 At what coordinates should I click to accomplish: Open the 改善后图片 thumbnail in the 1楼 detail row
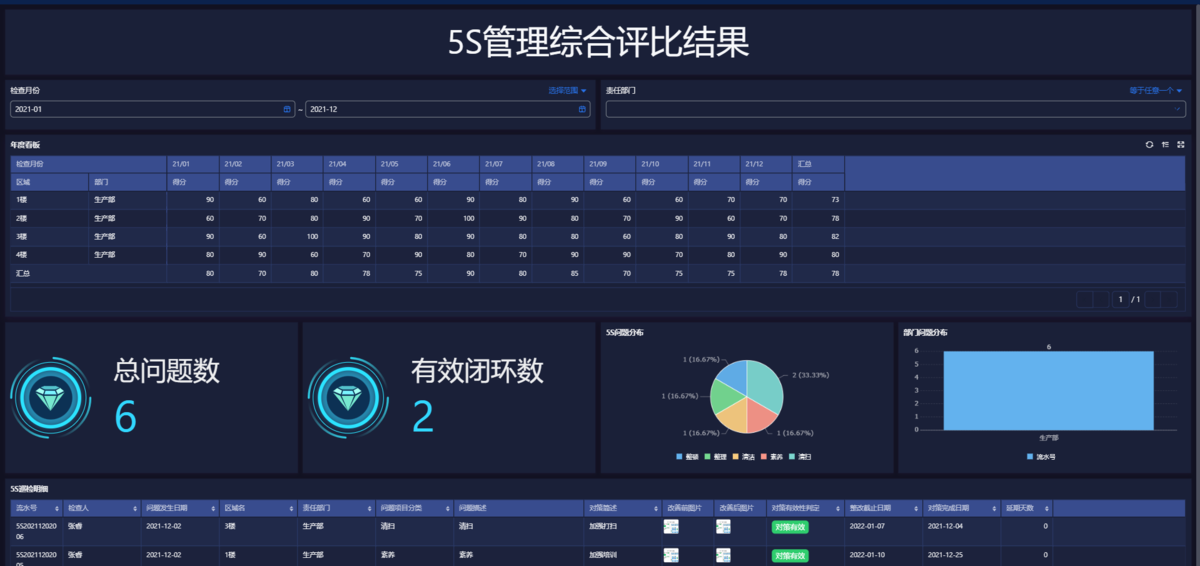click(x=724, y=555)
